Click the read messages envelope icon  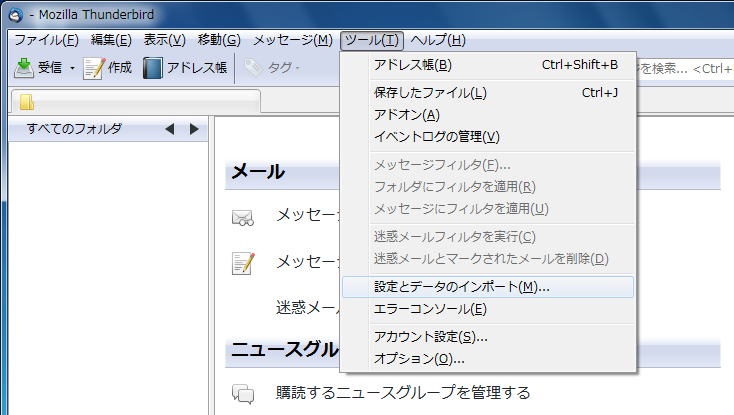point(243,218)
